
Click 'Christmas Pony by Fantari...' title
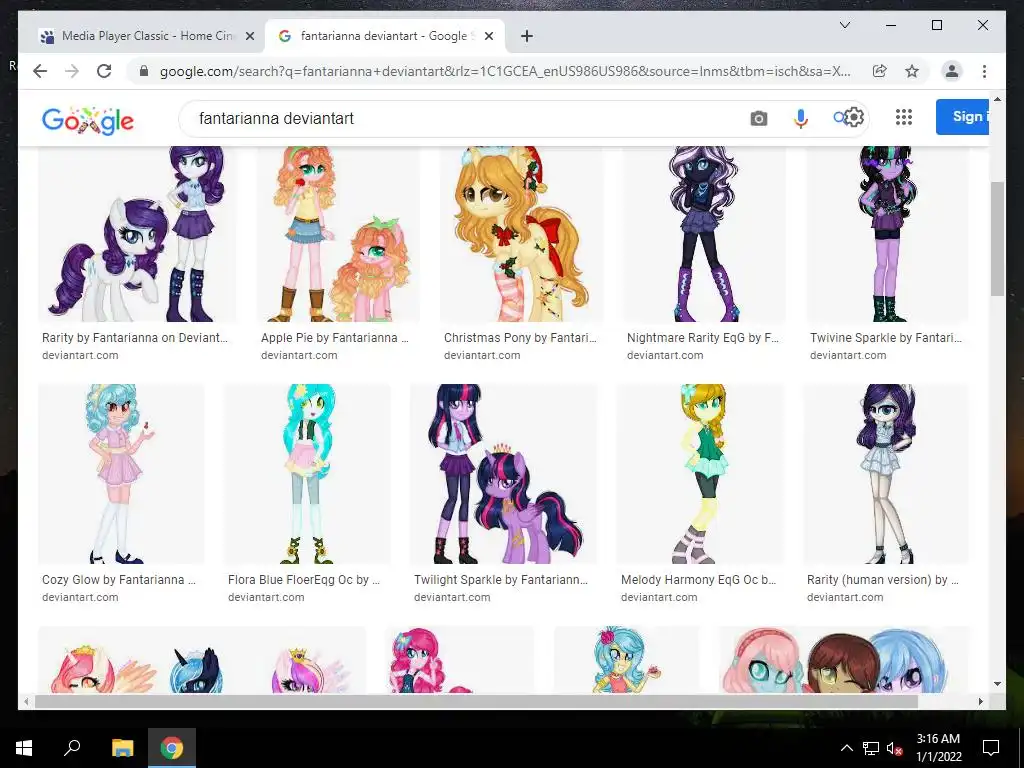(520, 338)
